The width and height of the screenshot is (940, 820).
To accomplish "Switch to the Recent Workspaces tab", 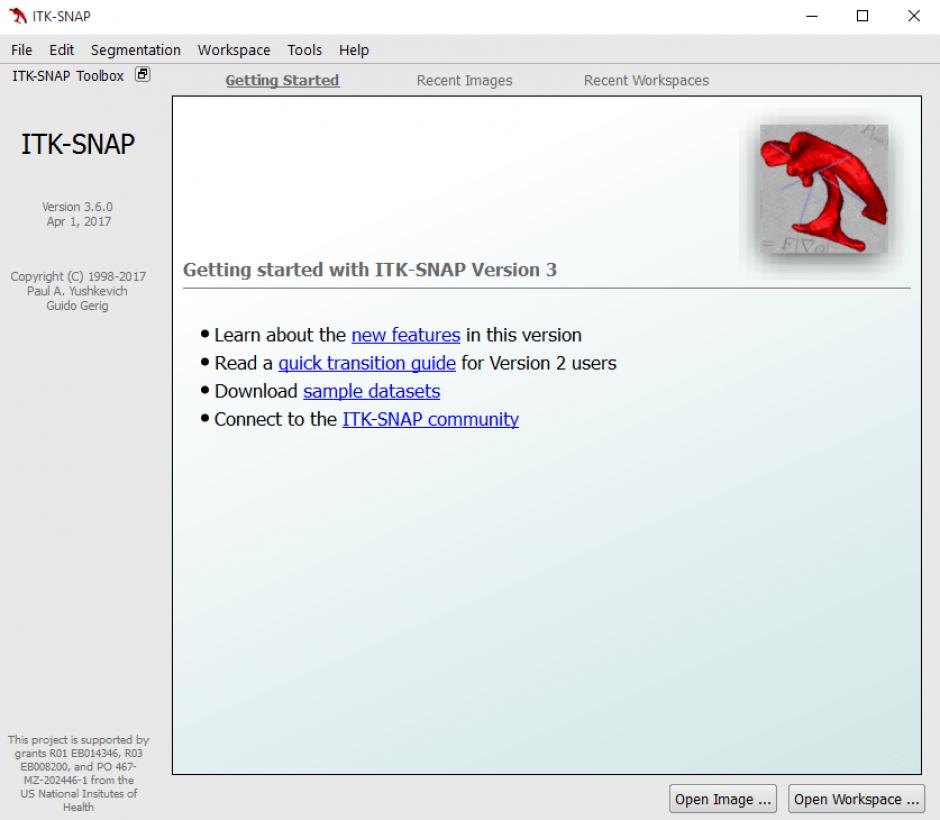I will click(x=646, y=80).
